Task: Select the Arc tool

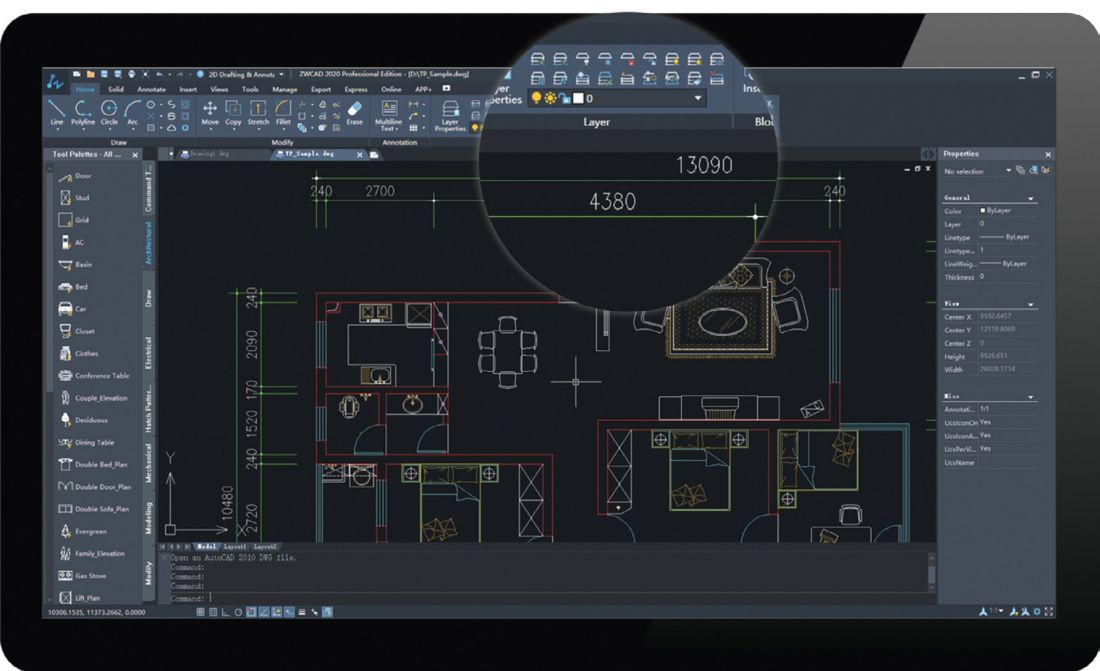Action: click(133, 112)
